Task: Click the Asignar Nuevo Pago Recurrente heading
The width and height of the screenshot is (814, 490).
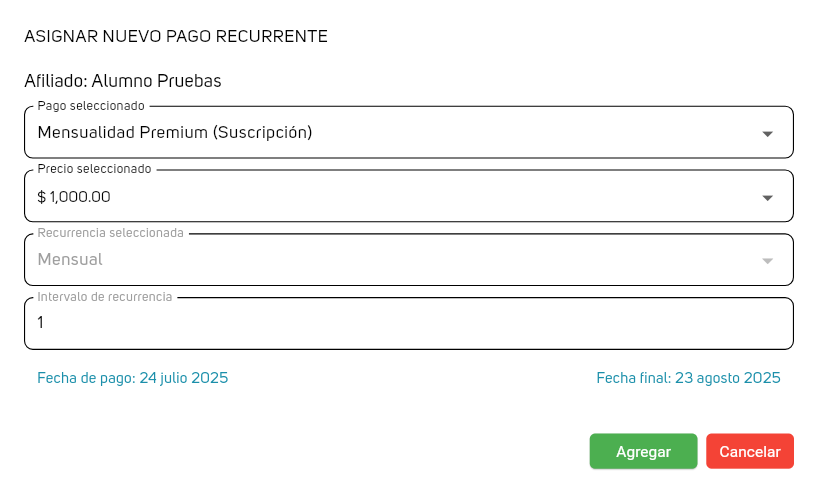Action: tap(176, 37)
